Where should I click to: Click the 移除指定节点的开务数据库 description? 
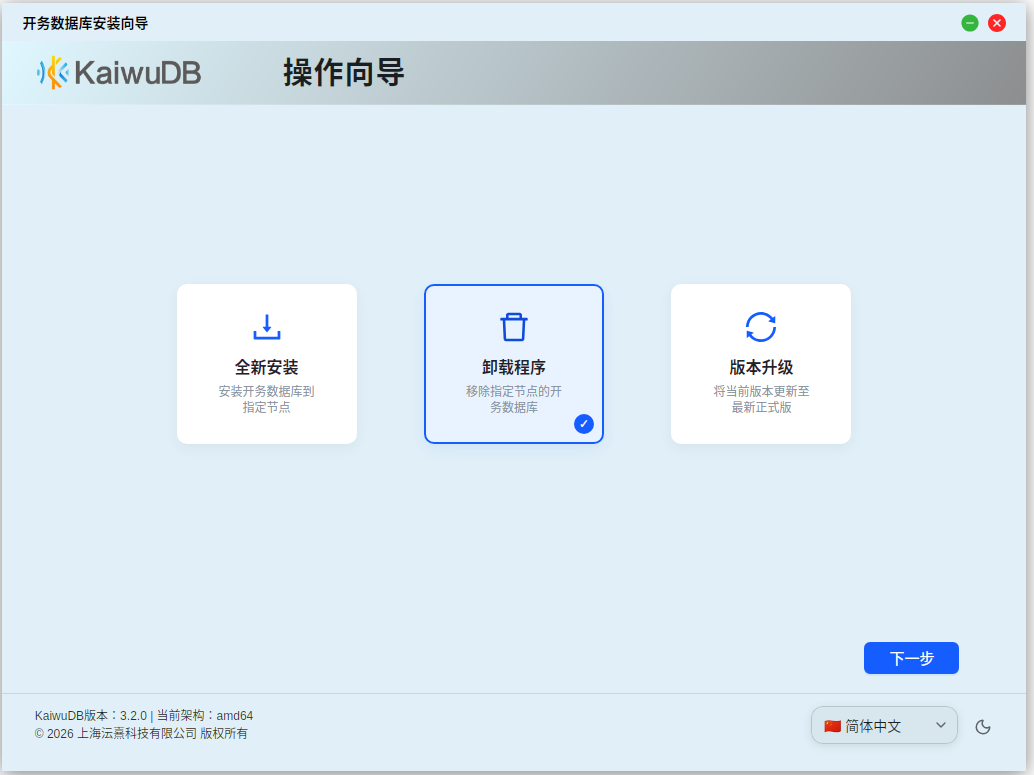[x=514, y=399]
